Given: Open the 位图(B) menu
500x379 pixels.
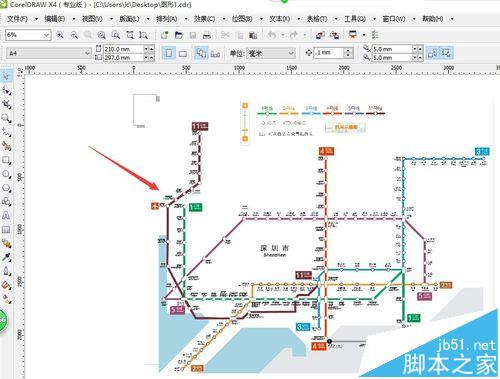Looking at the screenshot, I should [x=242, y=19].
